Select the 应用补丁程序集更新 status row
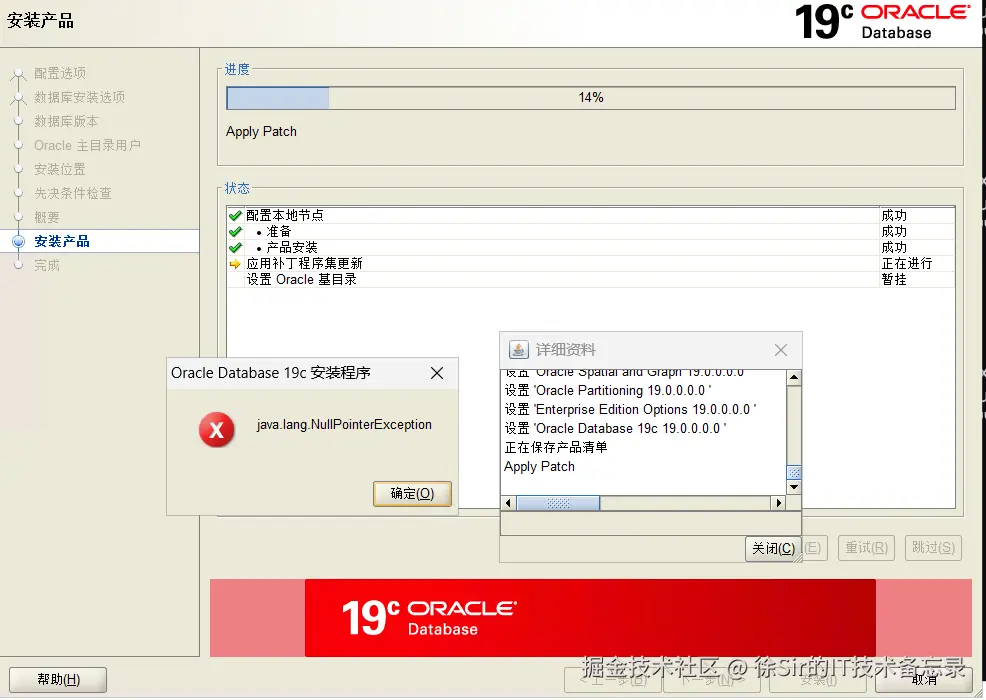The height and width of the screenshot is (700, 986). 590,264
